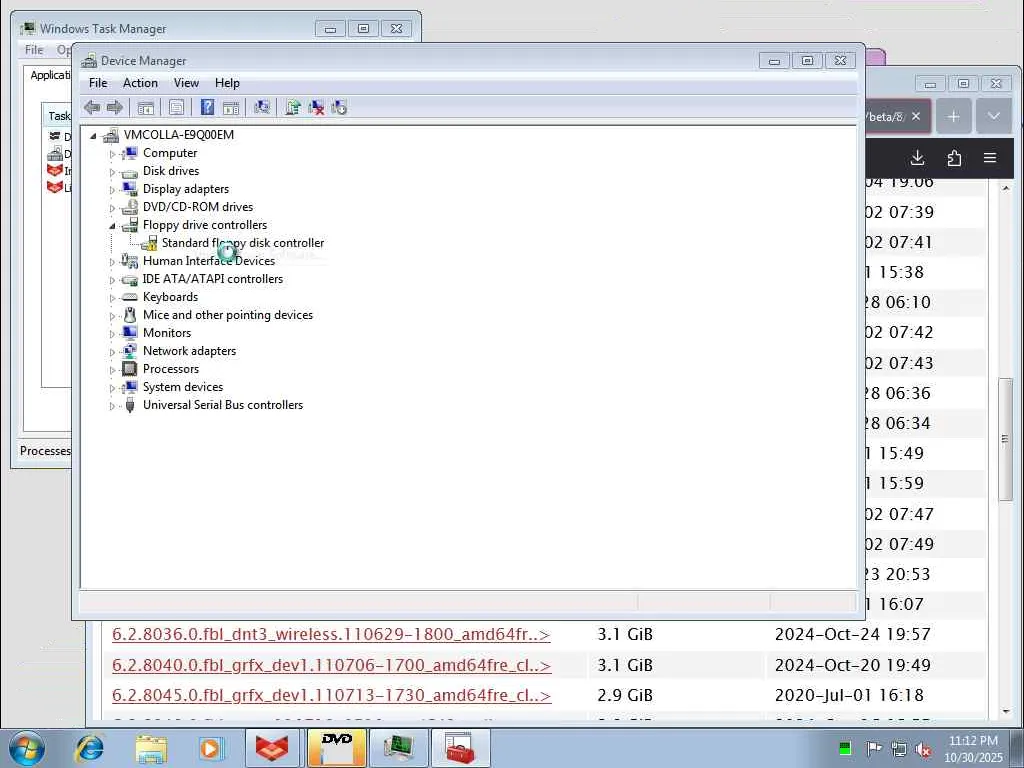Image resolution: width=1024 pixels, height=768 pixels.
Task: Open a new browser tab with plus button
Action: tap(953, 116)
